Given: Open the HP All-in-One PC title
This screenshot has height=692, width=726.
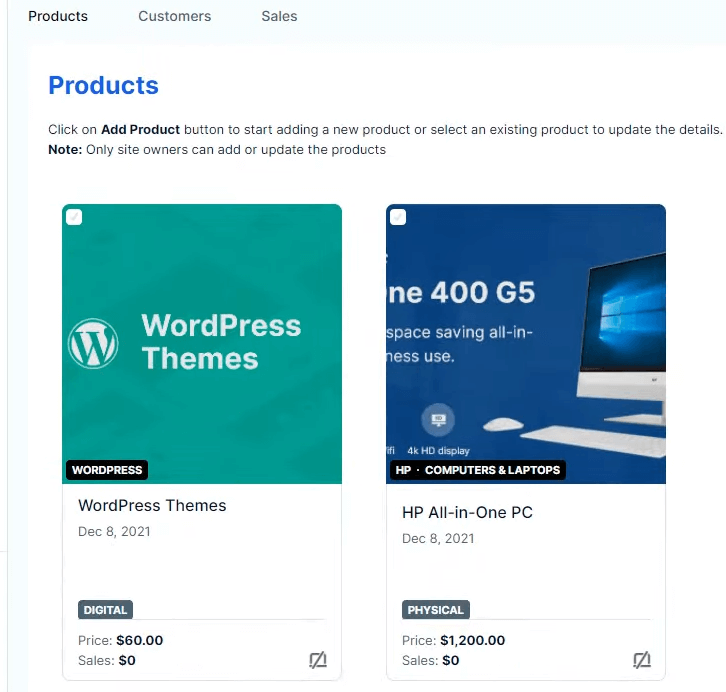Looking at the screenshot, I should [x=468, y=512].
